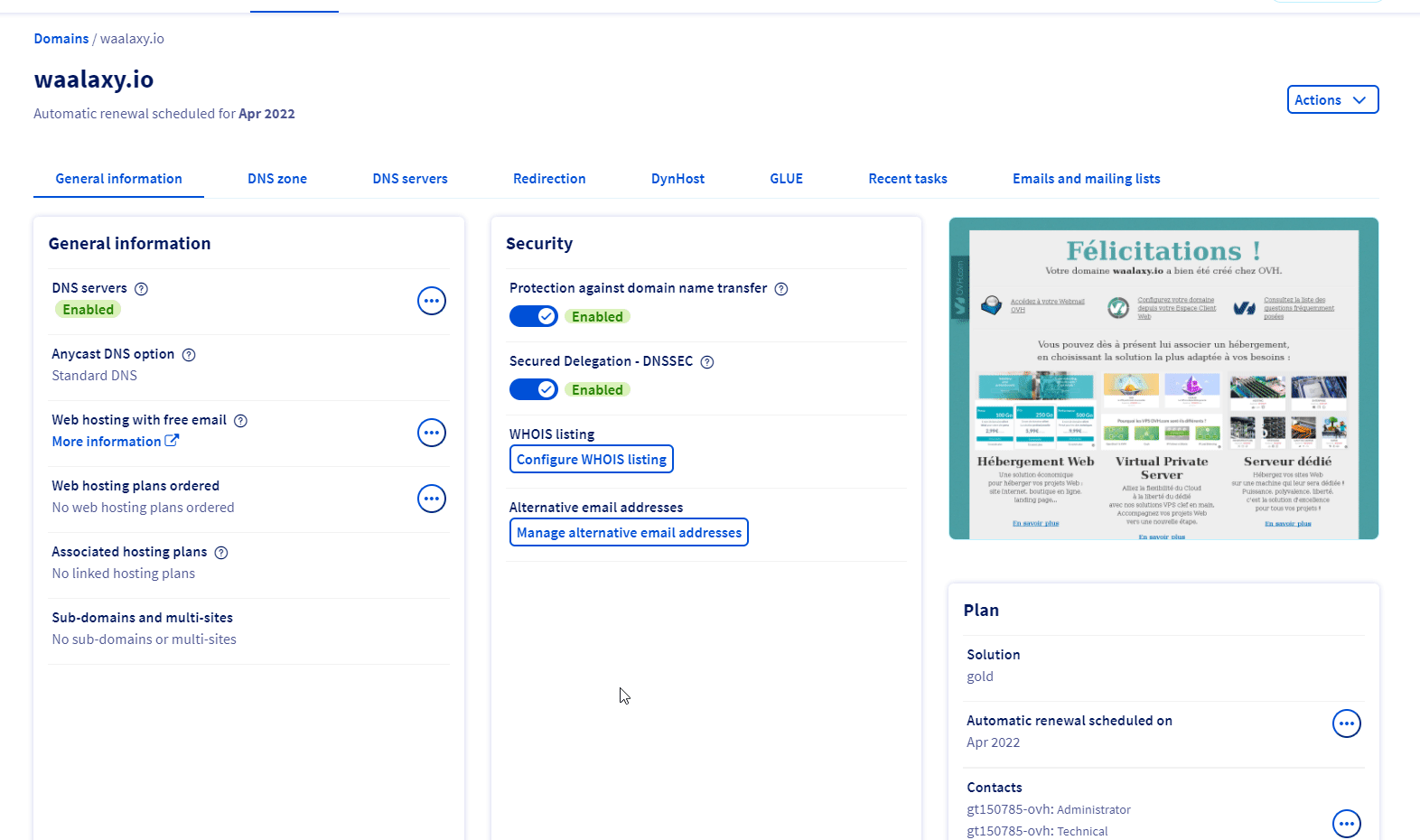Open the Web hosting plans ordered options menu
Viewport: 1420px width, 840px height.
pos(432,499)
